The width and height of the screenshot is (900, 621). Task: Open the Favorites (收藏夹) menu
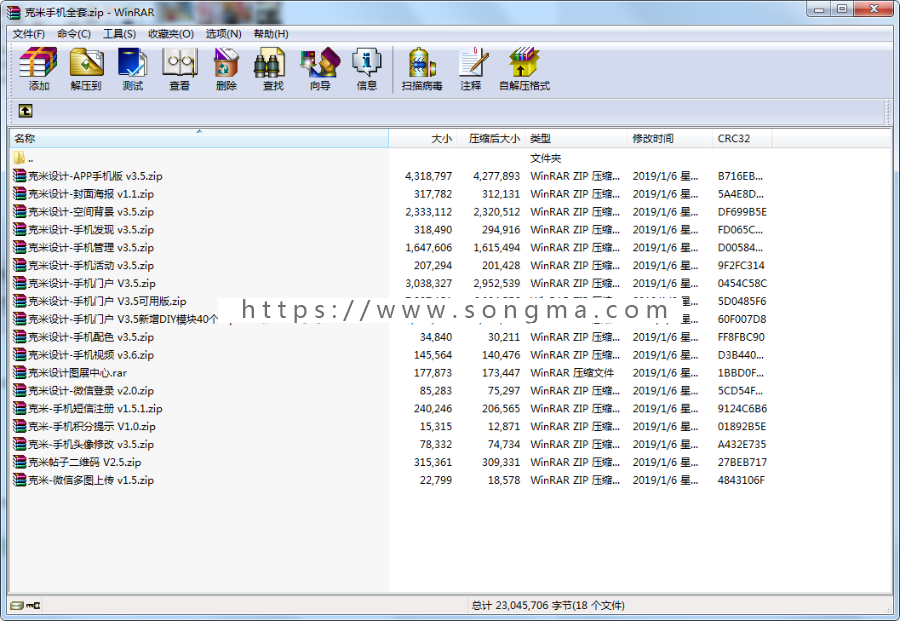point(171,34)
